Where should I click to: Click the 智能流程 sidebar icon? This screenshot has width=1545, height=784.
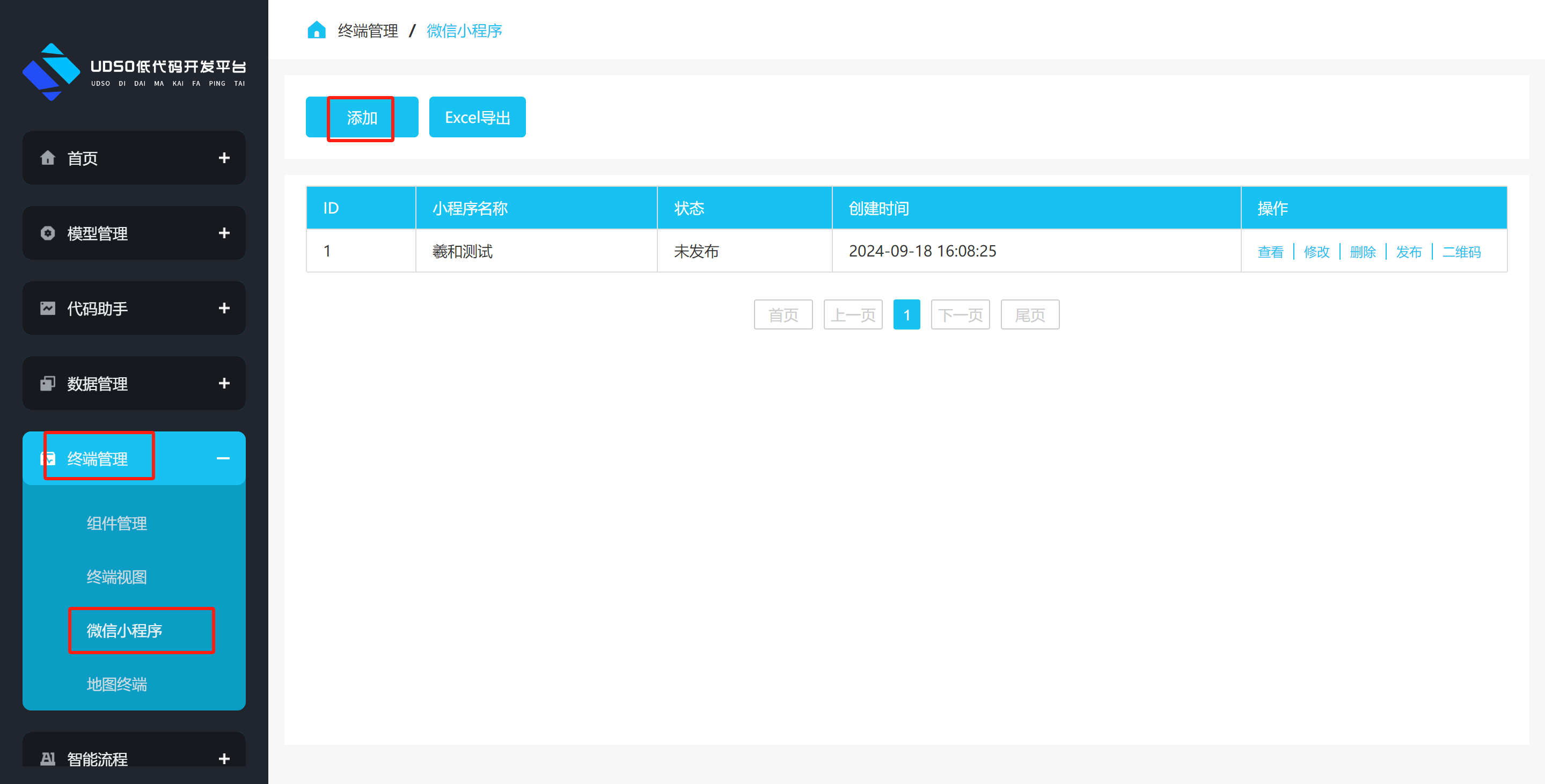pos(47,759)
